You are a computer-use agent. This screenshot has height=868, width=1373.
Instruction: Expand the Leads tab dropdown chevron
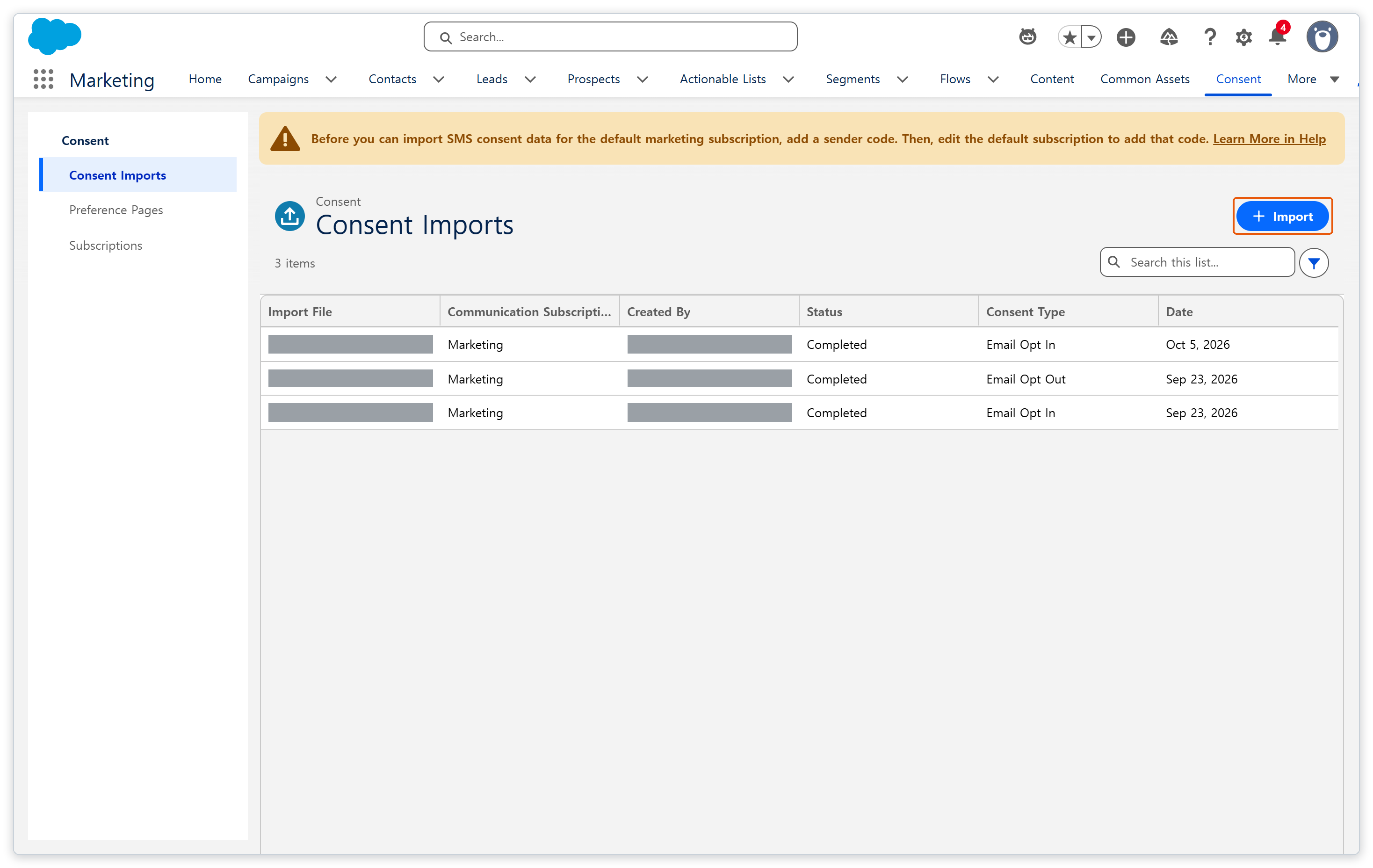(x=530, y=80)
